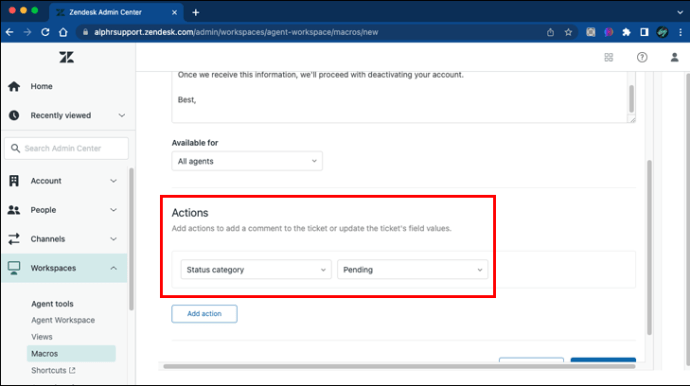Open Views in the sidebar

coord(42,337)
